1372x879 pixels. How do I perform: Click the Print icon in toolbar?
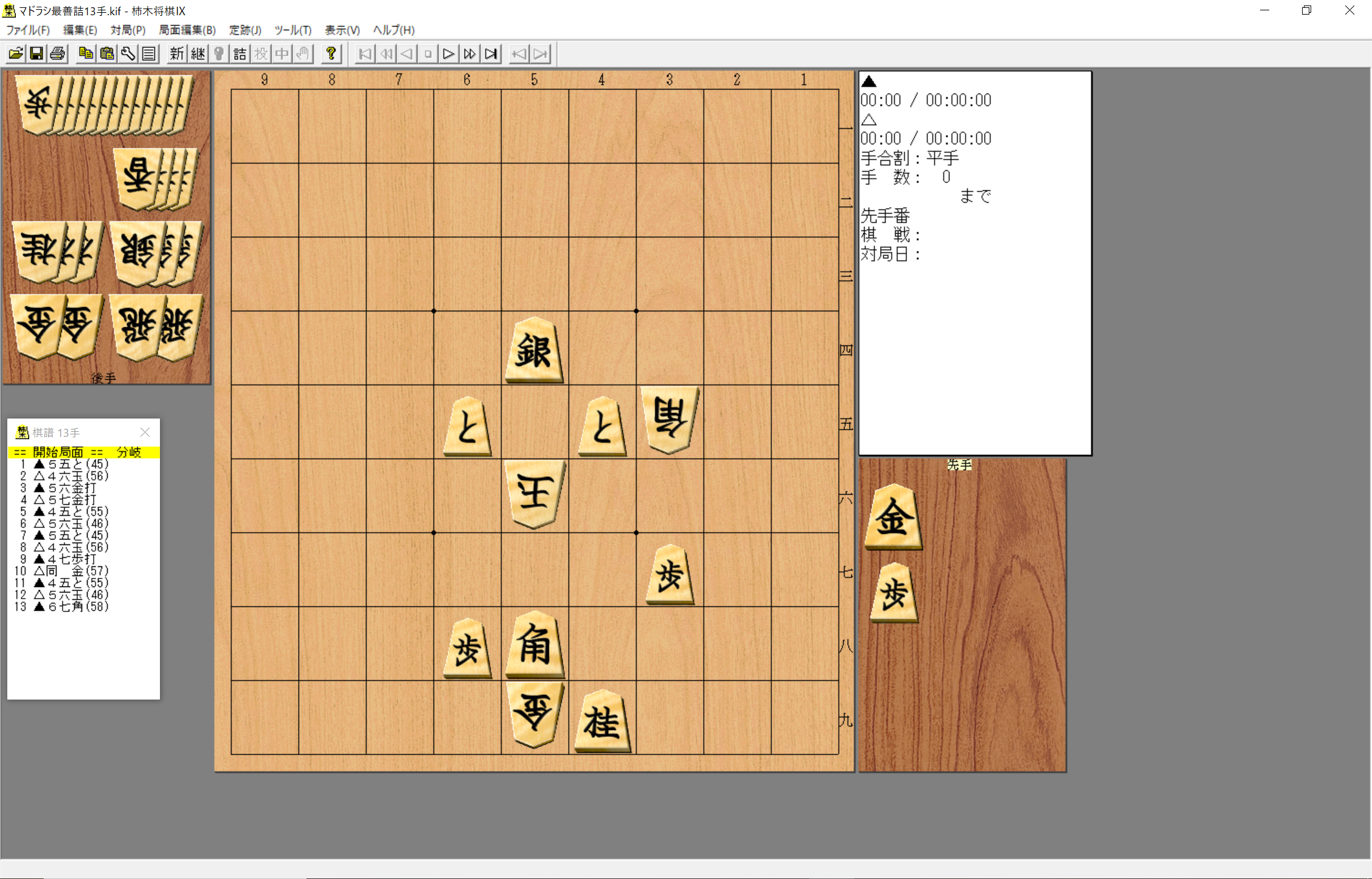tap(58, 54)
